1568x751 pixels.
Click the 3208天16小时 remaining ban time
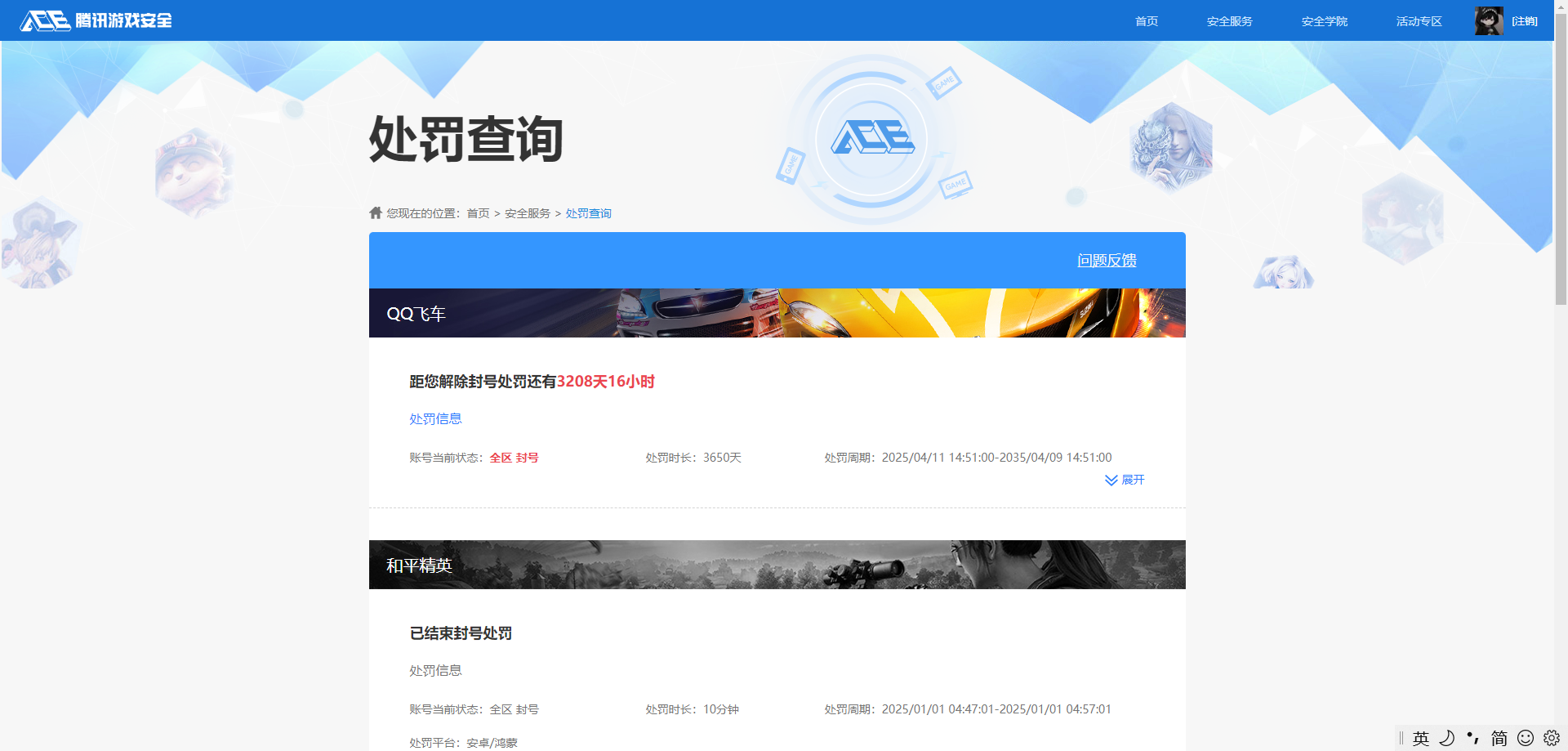point(606,382)
